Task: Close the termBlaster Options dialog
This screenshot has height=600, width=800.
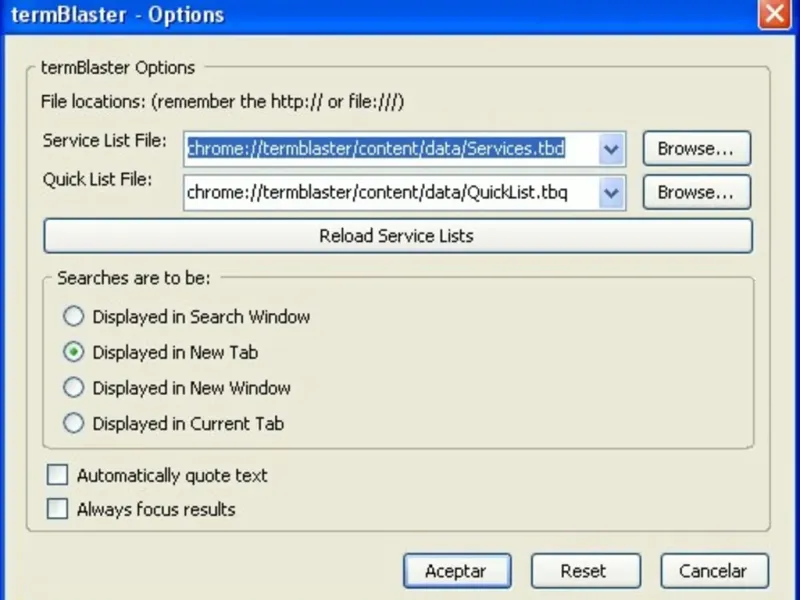Action: click(x=774, y=13)
